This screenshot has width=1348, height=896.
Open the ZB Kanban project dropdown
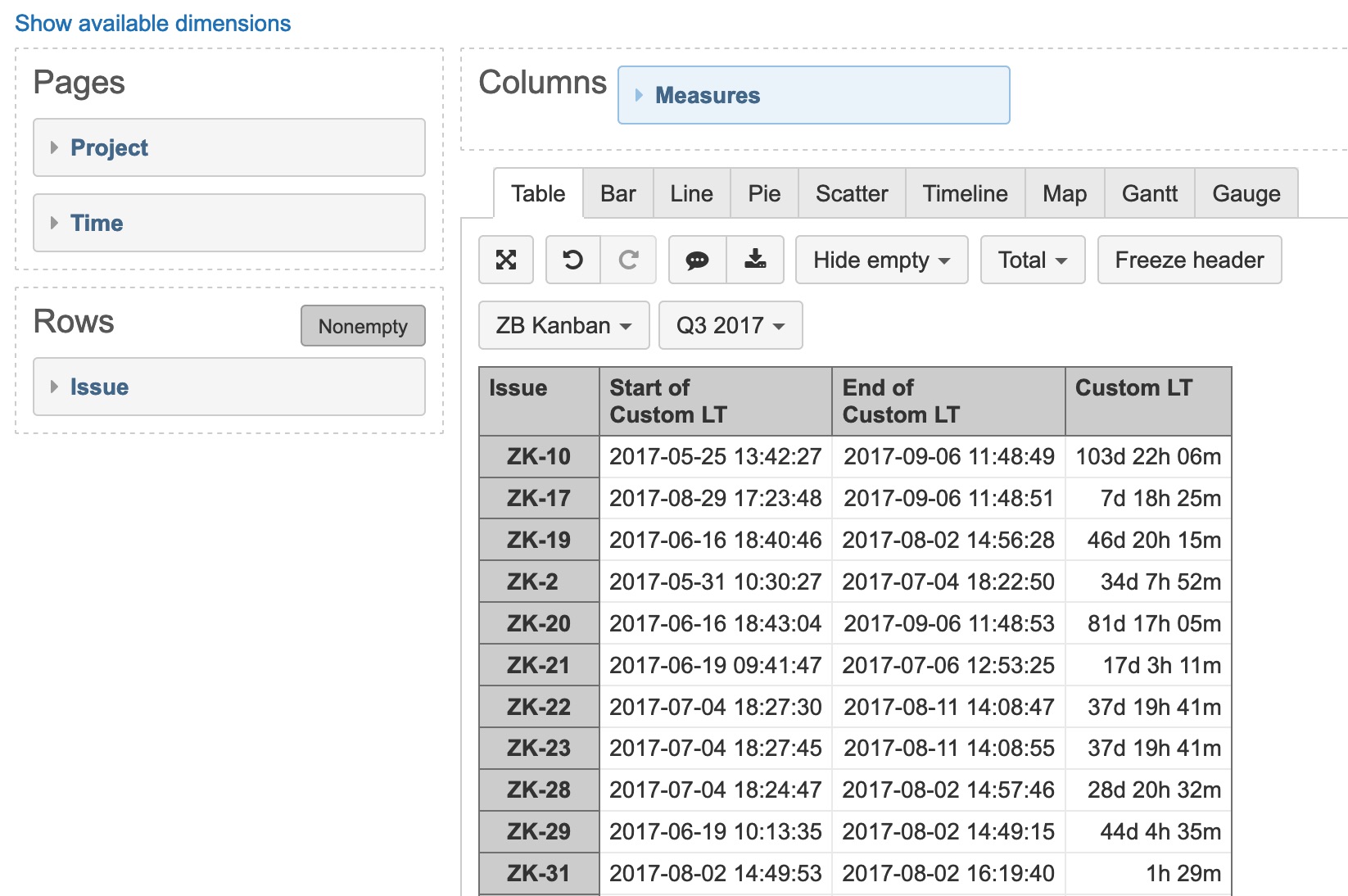click(x=563, y=325)
